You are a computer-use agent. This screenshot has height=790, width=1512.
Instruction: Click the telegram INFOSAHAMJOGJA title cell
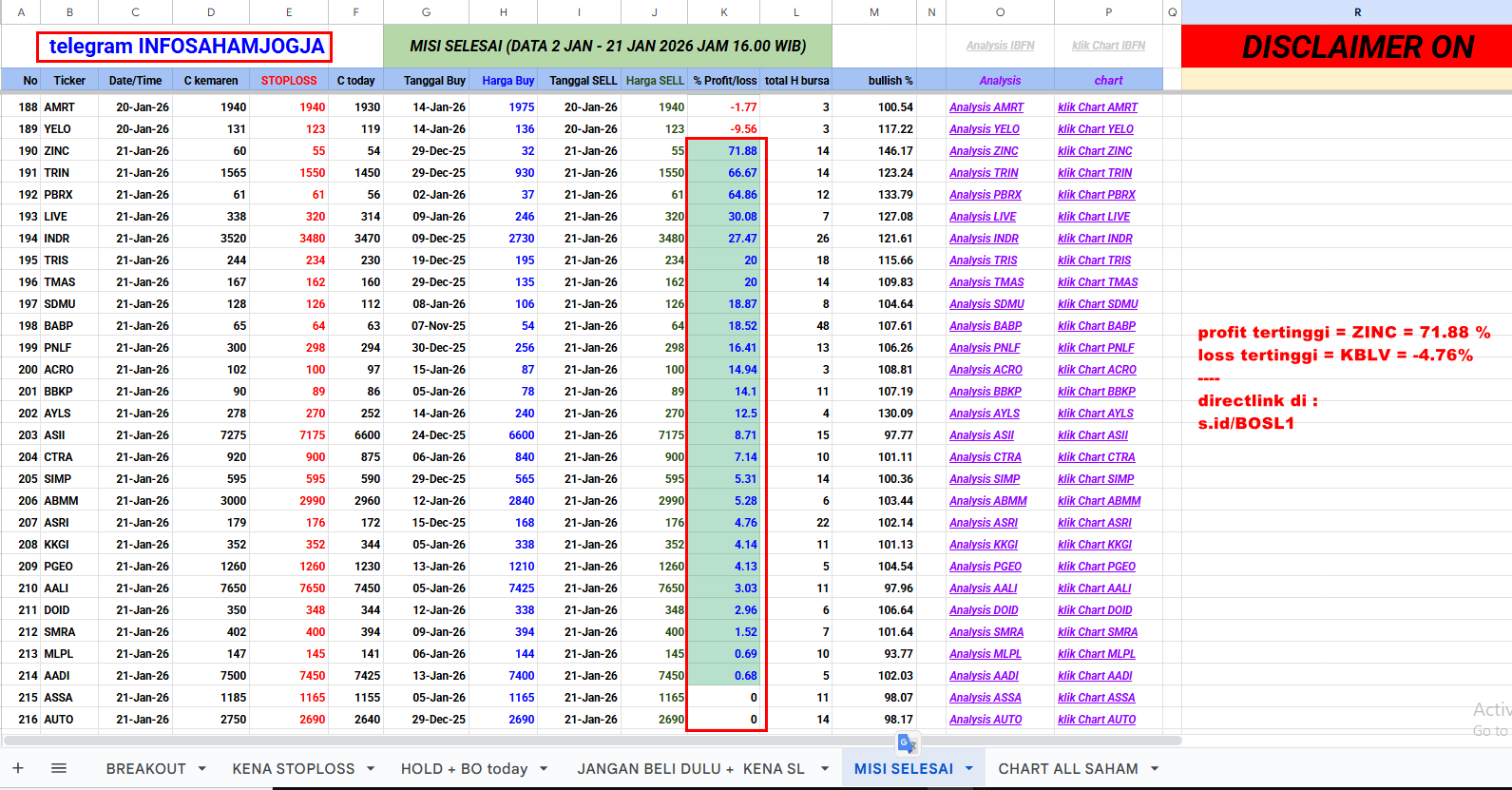[186, 47]
